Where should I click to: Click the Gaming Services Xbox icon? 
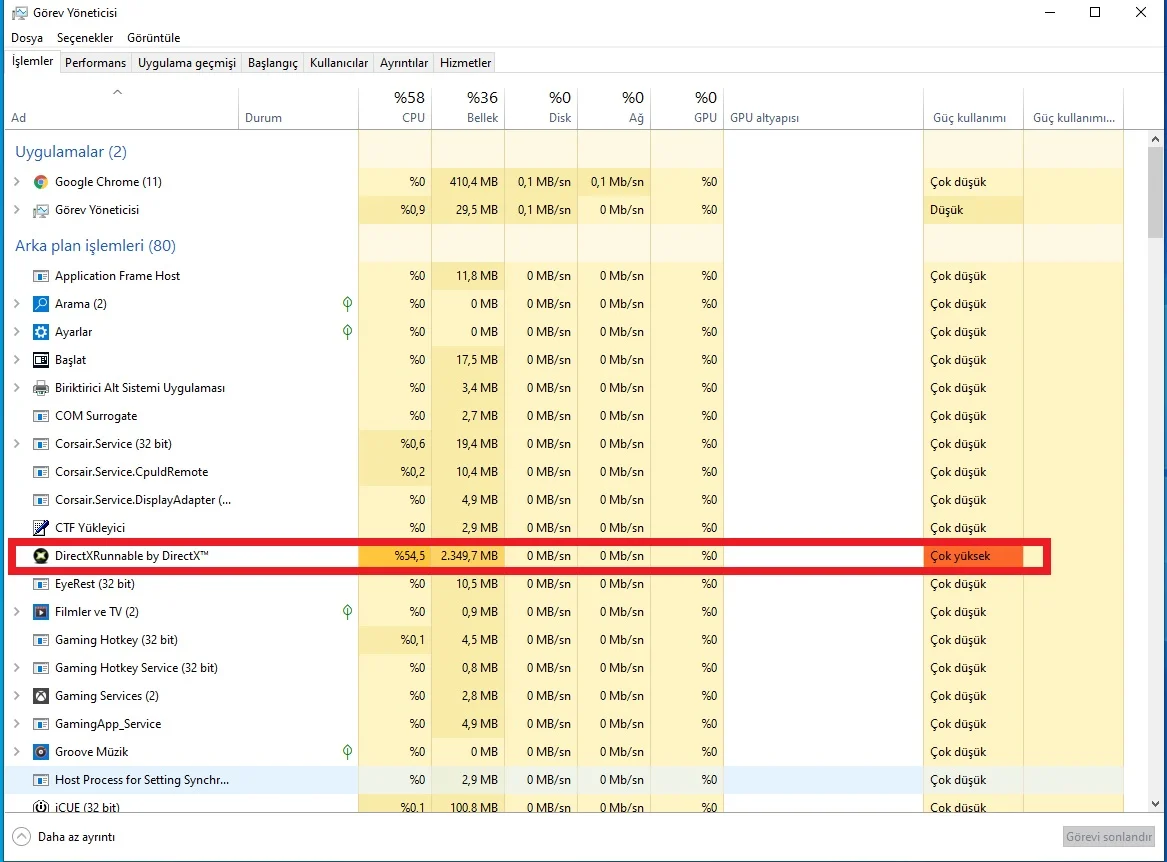coord(41,696)
